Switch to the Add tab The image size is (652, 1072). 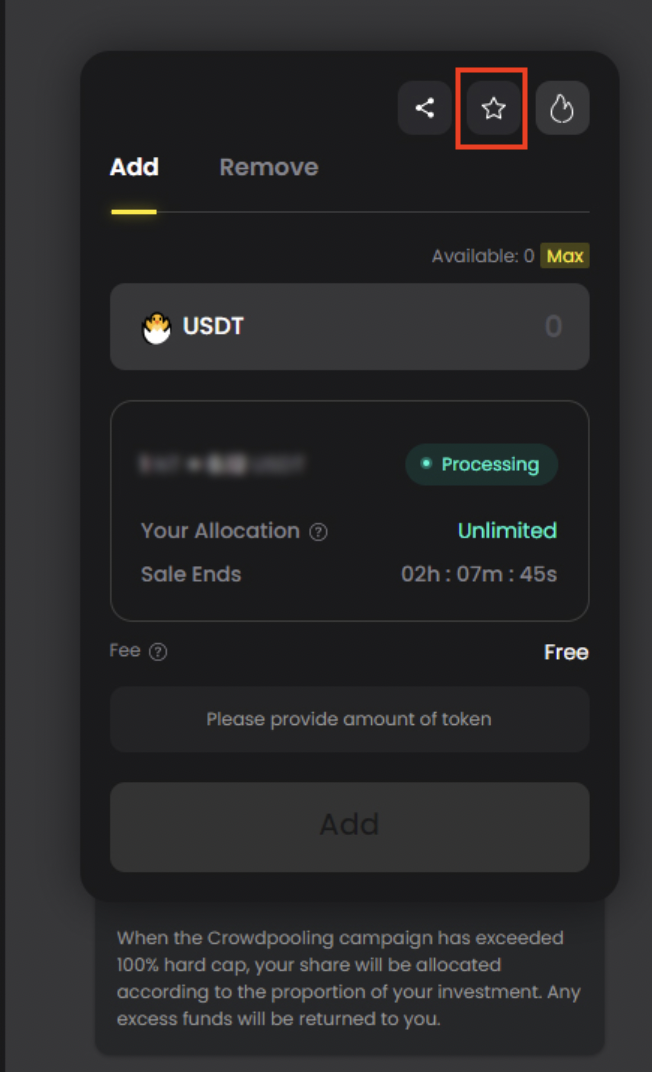(134, 167)
